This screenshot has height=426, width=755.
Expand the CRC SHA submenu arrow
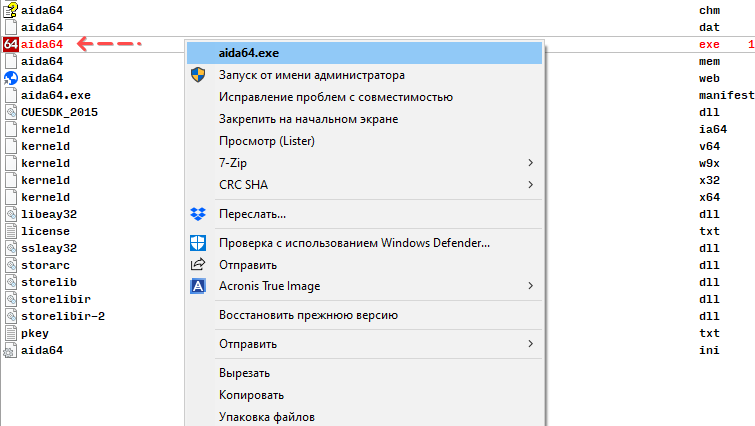pyautogui.click(x=530, y=185)
